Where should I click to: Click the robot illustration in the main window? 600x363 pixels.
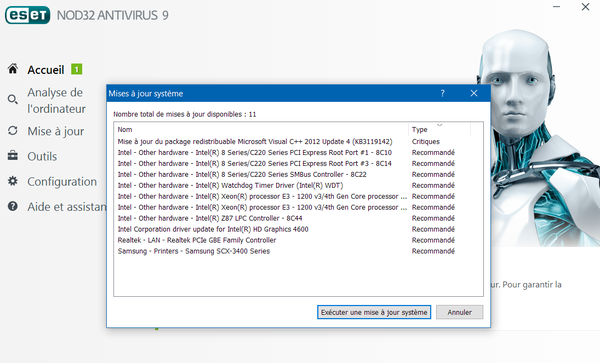coord(538,138)
